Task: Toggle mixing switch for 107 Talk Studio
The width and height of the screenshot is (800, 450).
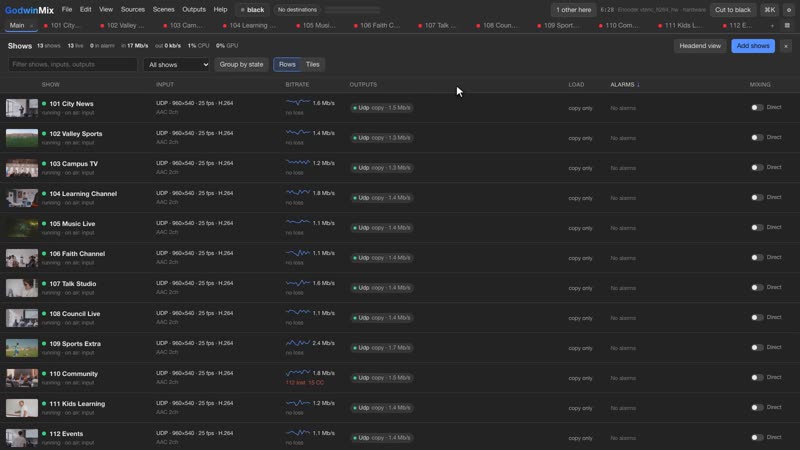Action: coord(757,288)
